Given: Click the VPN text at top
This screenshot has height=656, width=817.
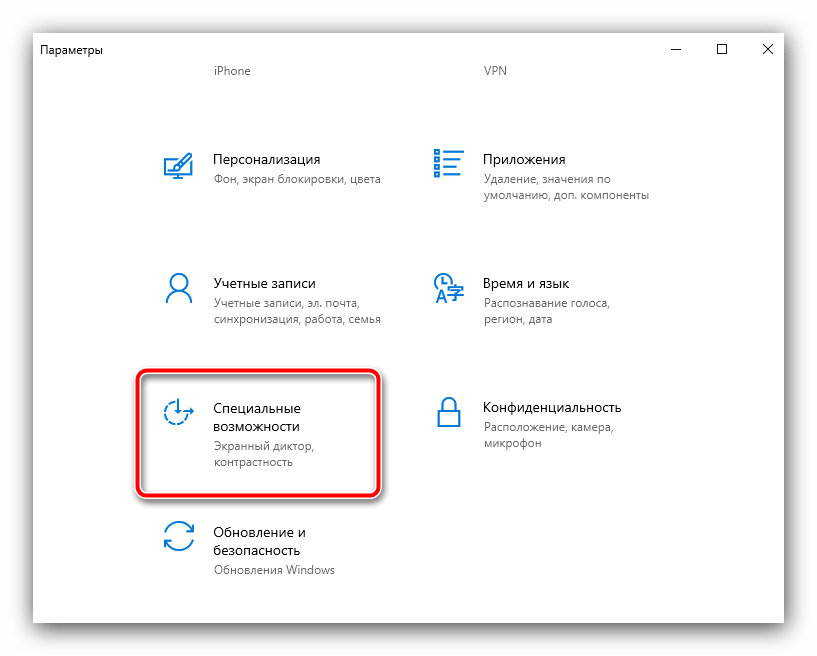Looking at the screenshot, I should click(495, 71).
